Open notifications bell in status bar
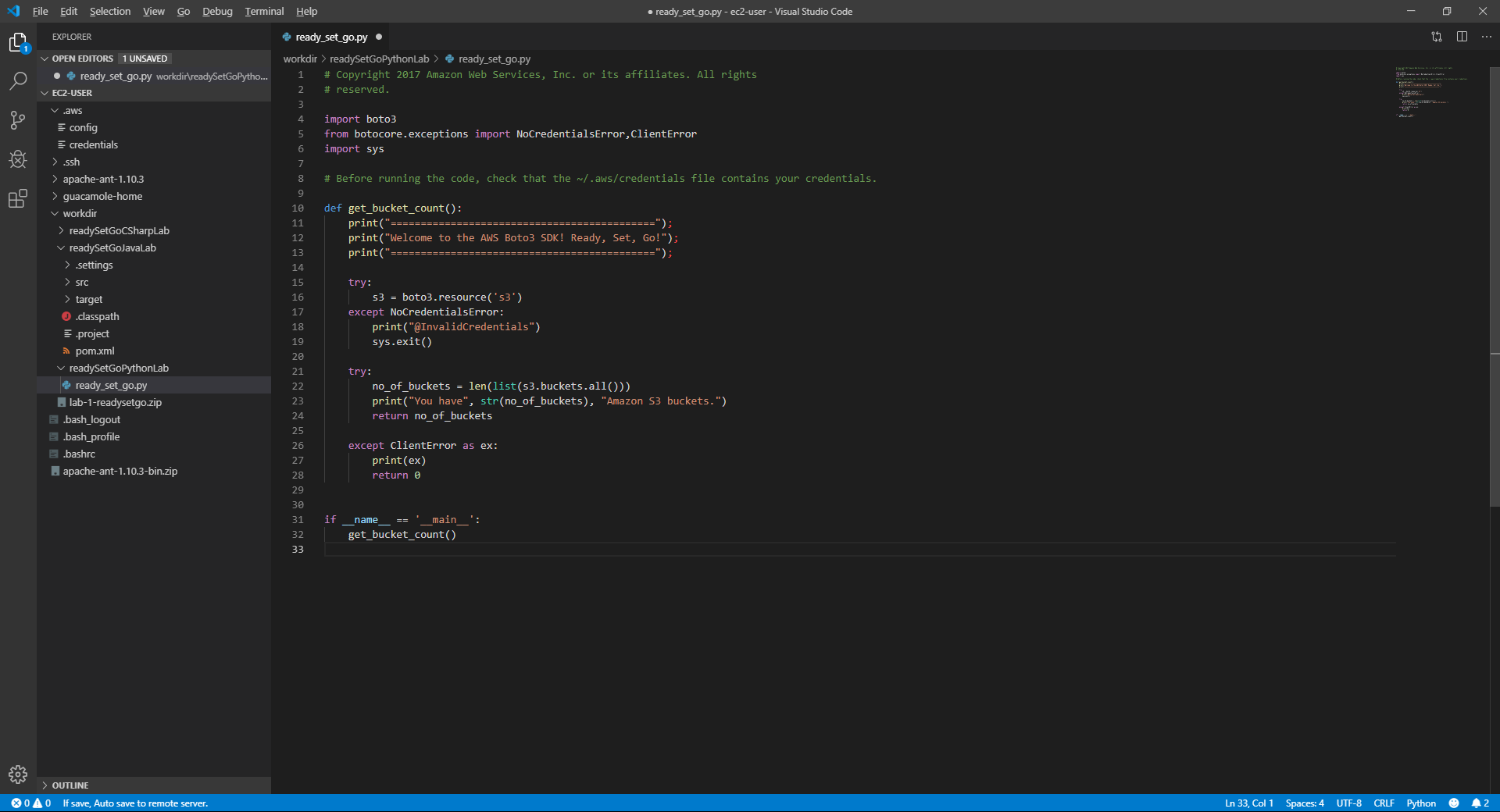Screen dimensions: 1500x812 [1480, 803]
